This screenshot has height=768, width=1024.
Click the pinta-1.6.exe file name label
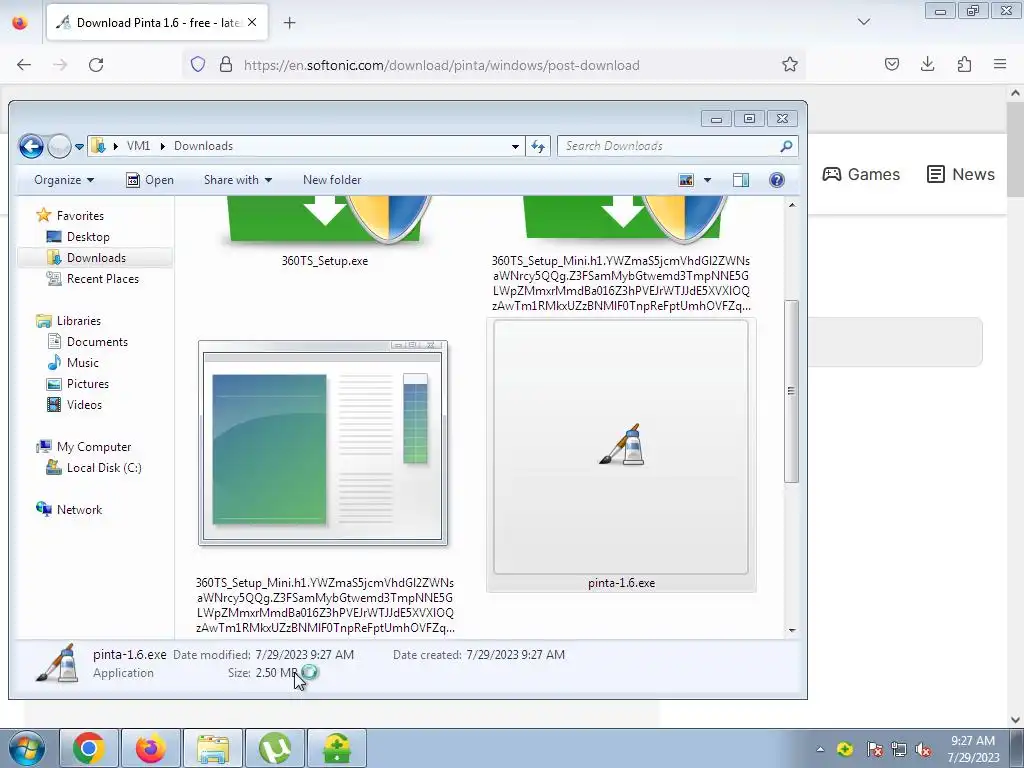tap(621, 583)
